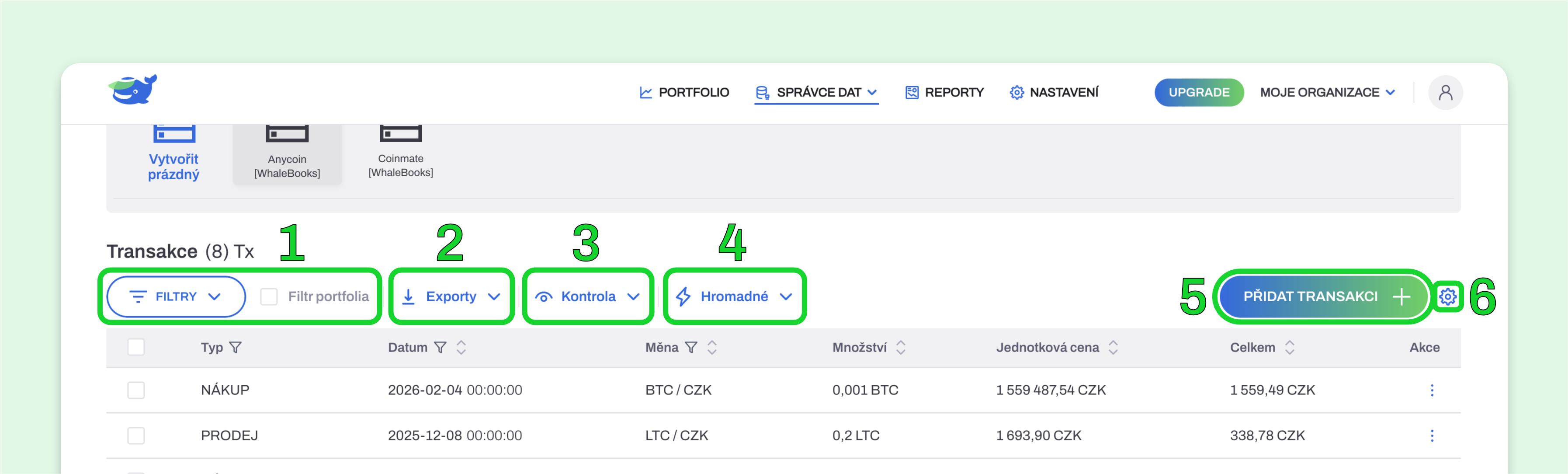Viewport: 1568px width, 474px height.
Task: Expand the MOJE ORGANIZACE dropdown
Action: (x=1328, y=93)
